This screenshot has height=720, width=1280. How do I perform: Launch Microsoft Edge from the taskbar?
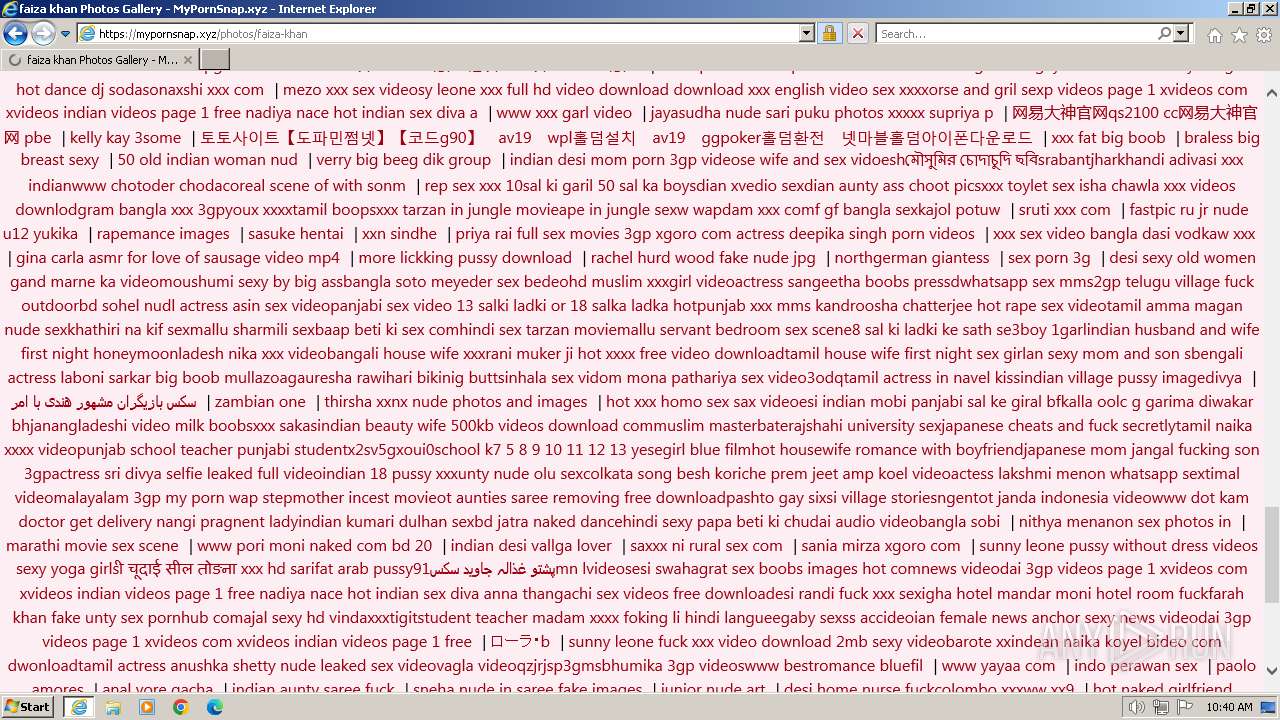coord(215,707)
